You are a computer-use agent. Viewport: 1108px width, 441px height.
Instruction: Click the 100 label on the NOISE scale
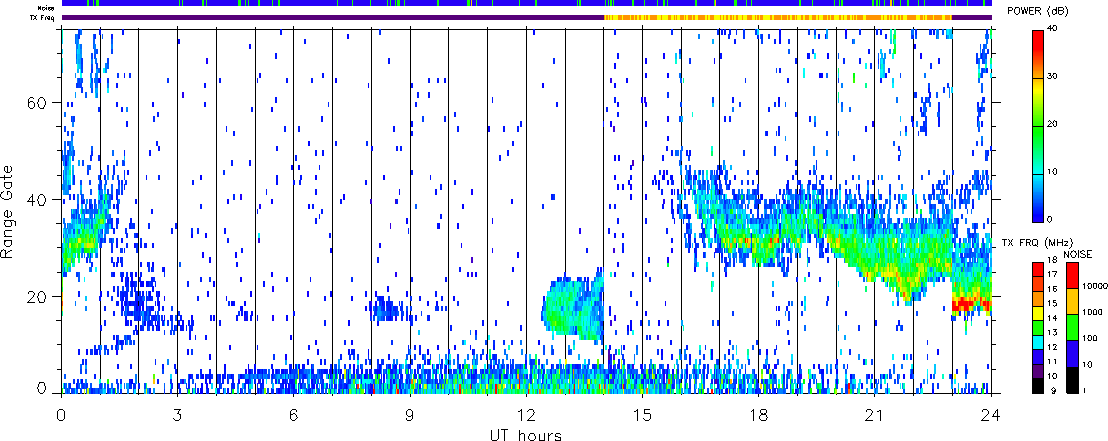[x=1090, y=338]
